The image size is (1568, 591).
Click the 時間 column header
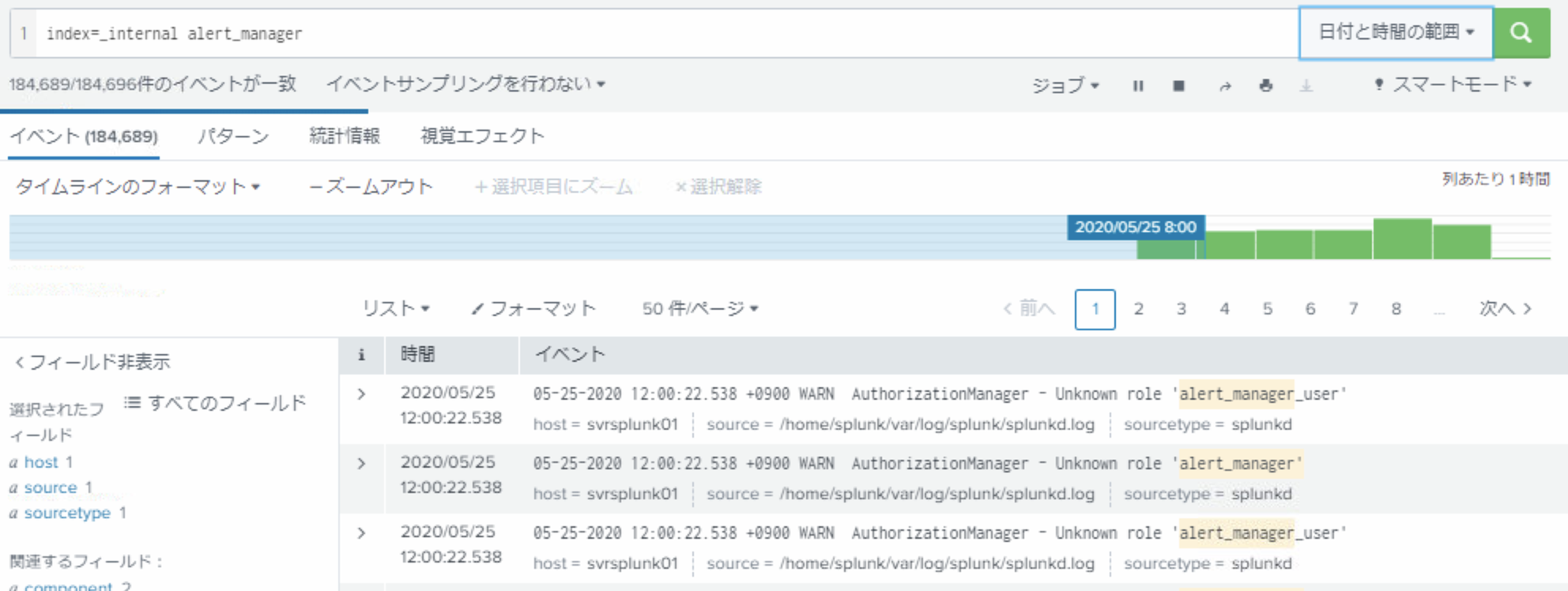coord(417,354)
